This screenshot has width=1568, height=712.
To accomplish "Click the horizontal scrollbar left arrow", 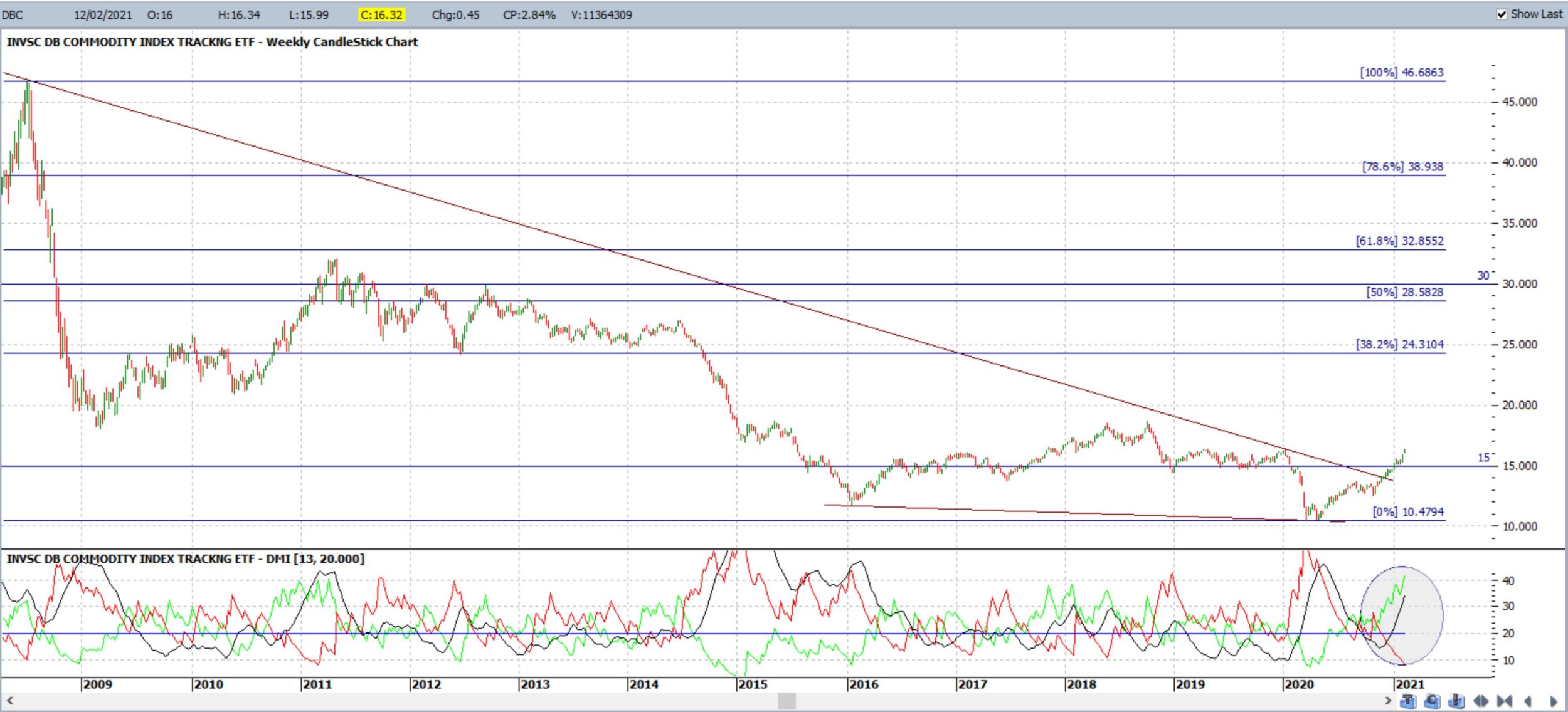I will pyautogui.click(x=10, y=701).
